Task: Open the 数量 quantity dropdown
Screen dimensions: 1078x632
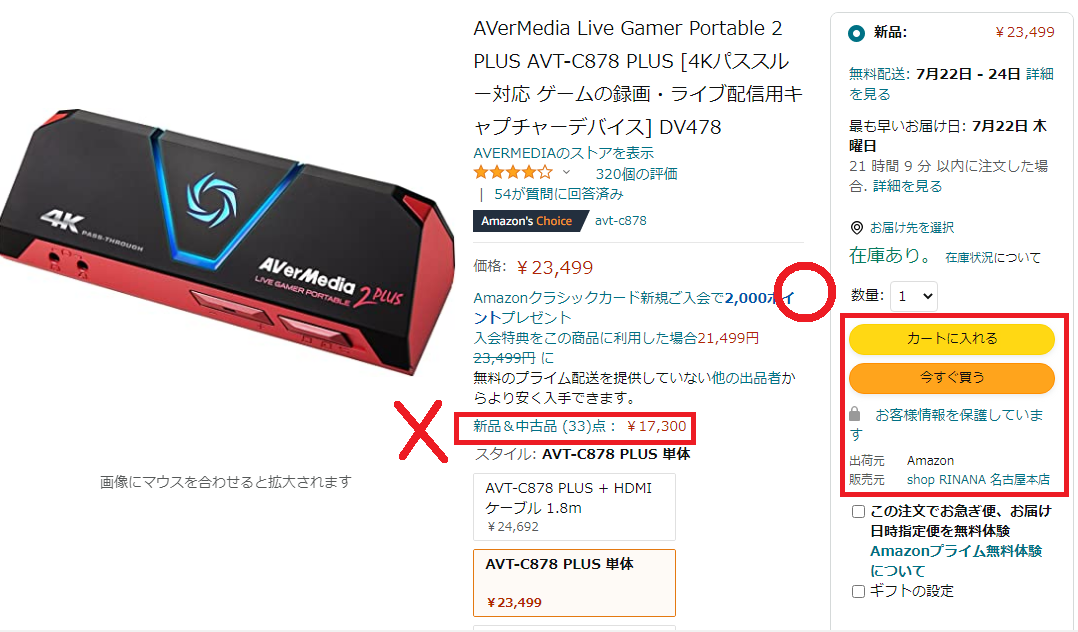Action: click(914, 296)
